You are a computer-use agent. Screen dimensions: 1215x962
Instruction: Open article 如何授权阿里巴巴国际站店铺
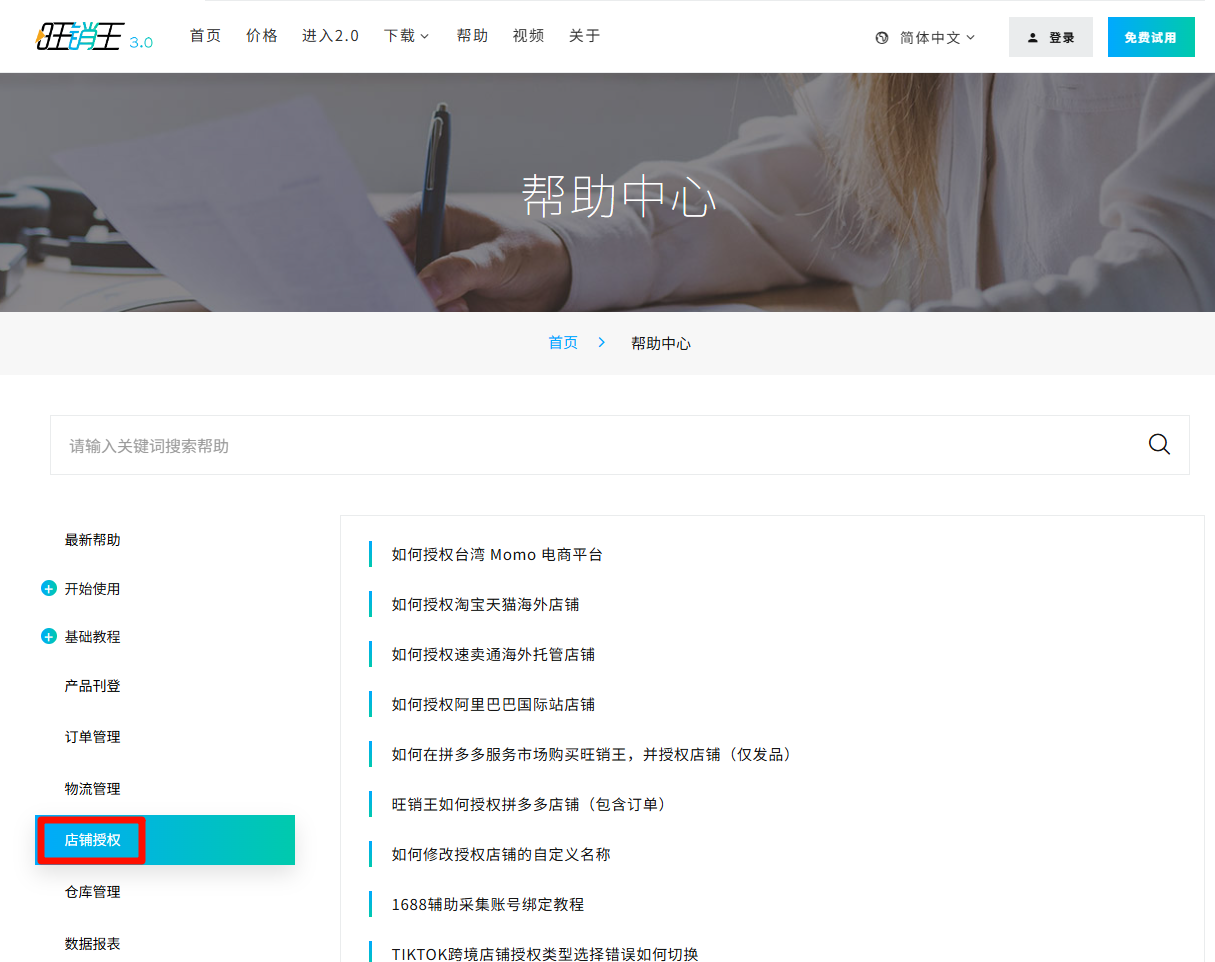493,705
